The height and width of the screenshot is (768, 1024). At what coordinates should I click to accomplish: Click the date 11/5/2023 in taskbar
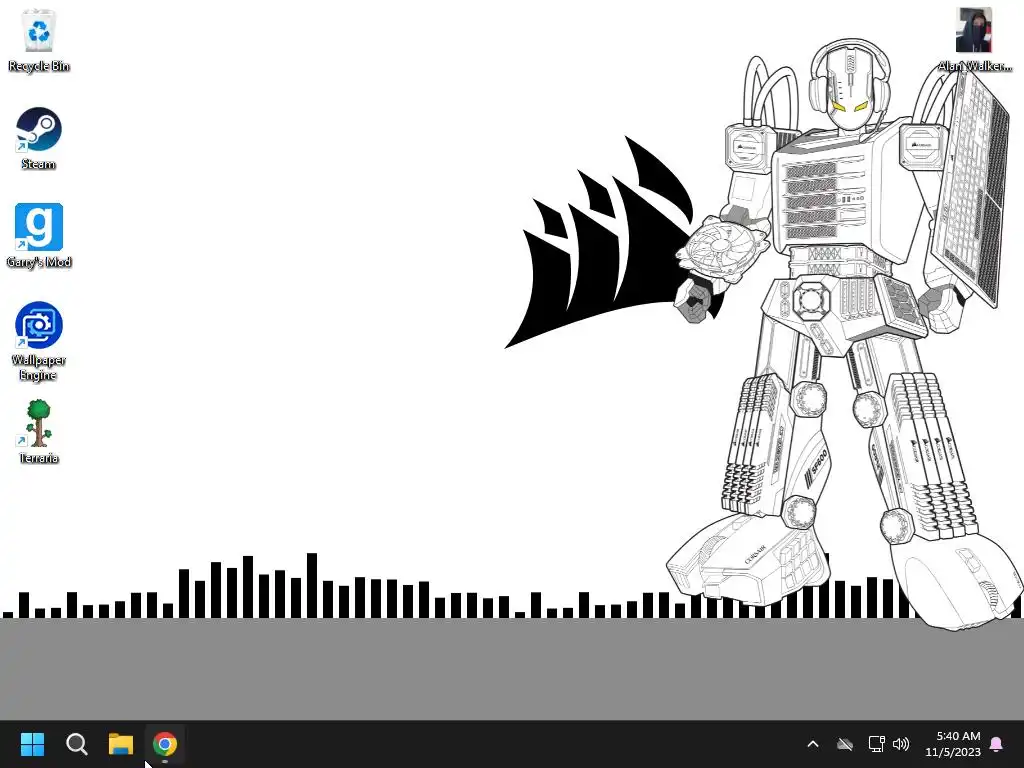(953, 752)
